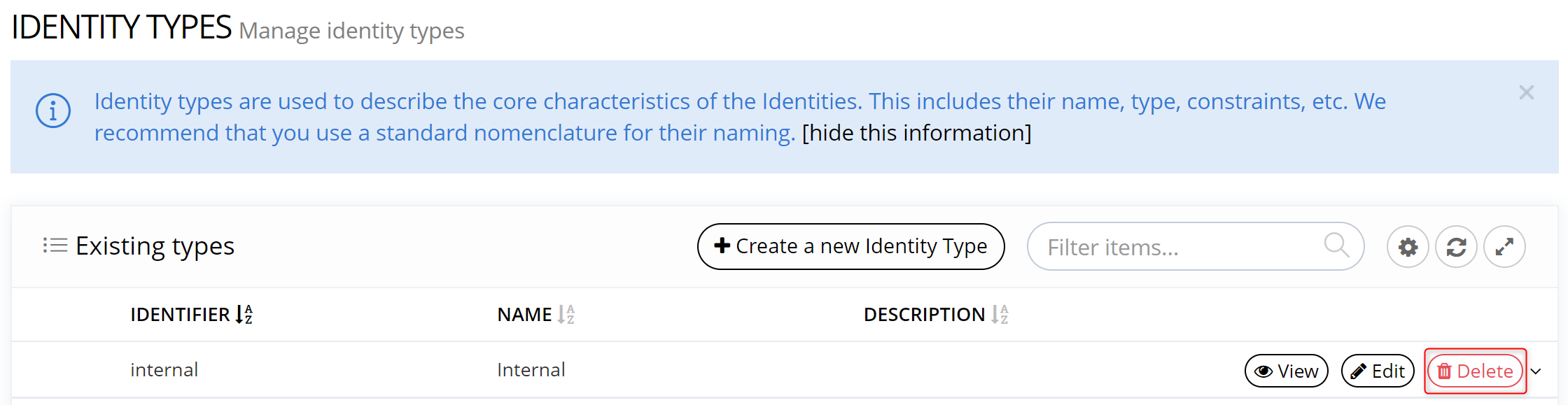
Task: Click the 'hide this information' link
Action: (x=916, y=133)
